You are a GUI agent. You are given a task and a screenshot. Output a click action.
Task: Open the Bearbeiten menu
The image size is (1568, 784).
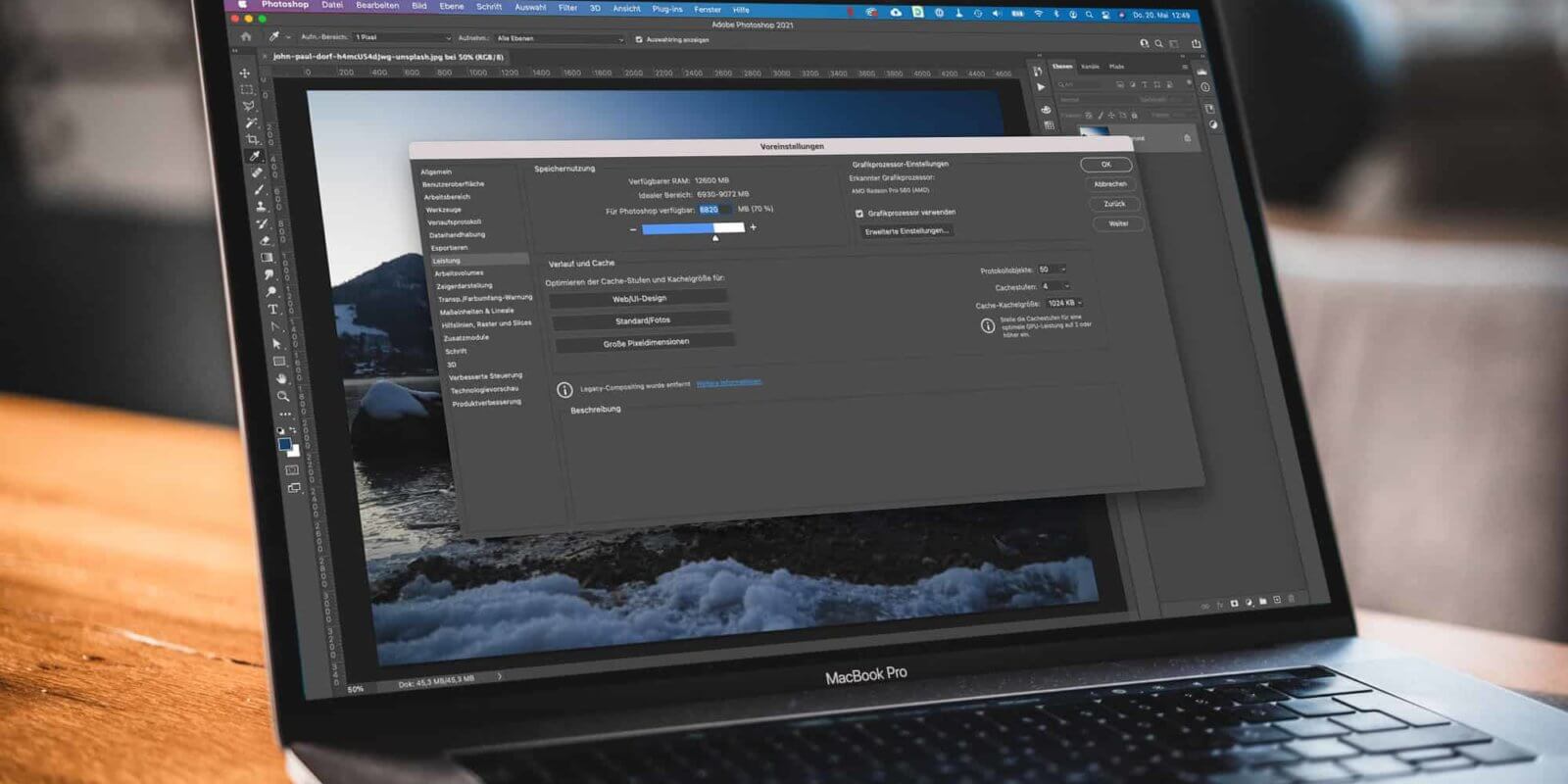(377, 5)
